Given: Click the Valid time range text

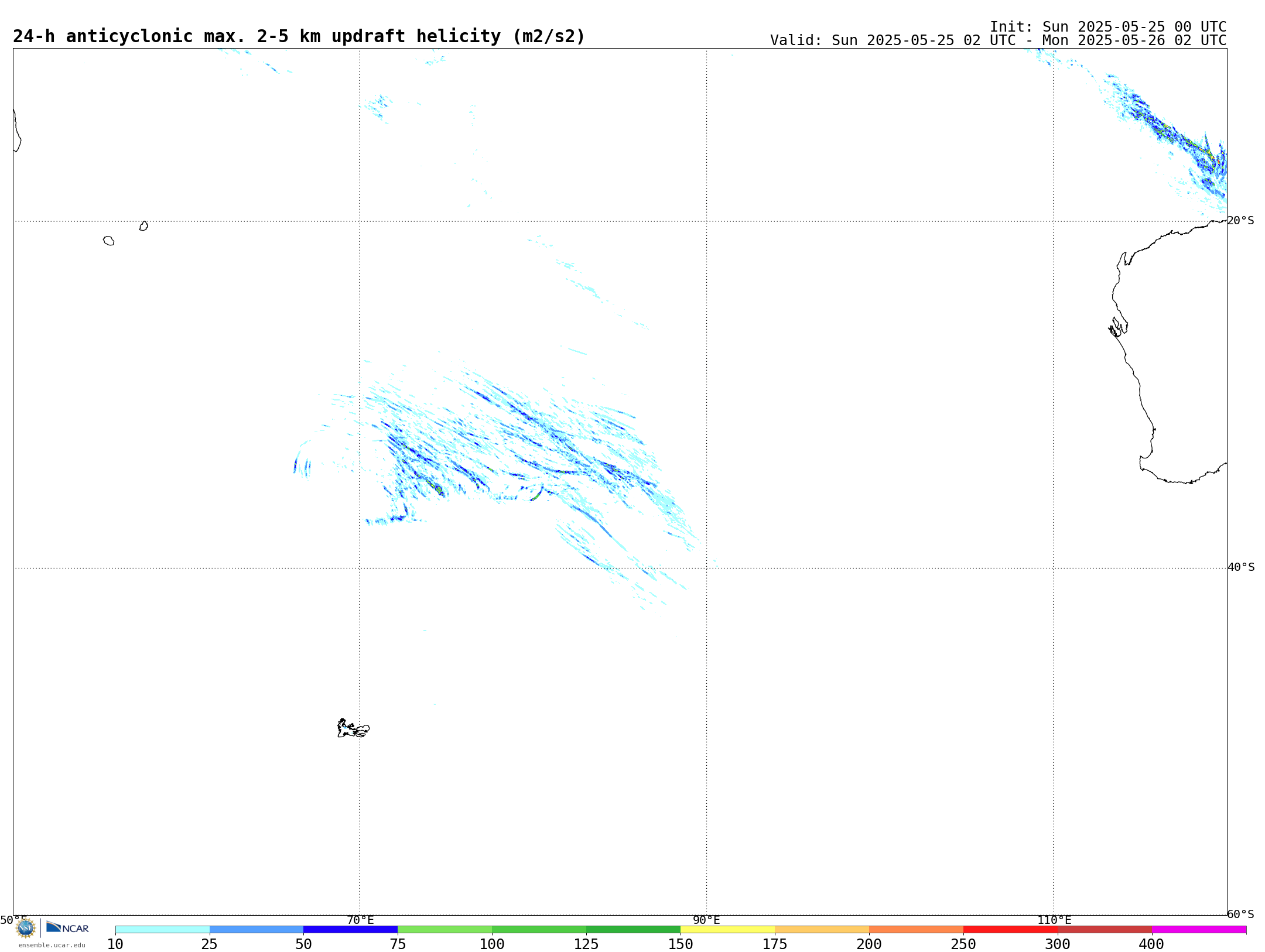Looking at the screenshot, I should (998, 40).
